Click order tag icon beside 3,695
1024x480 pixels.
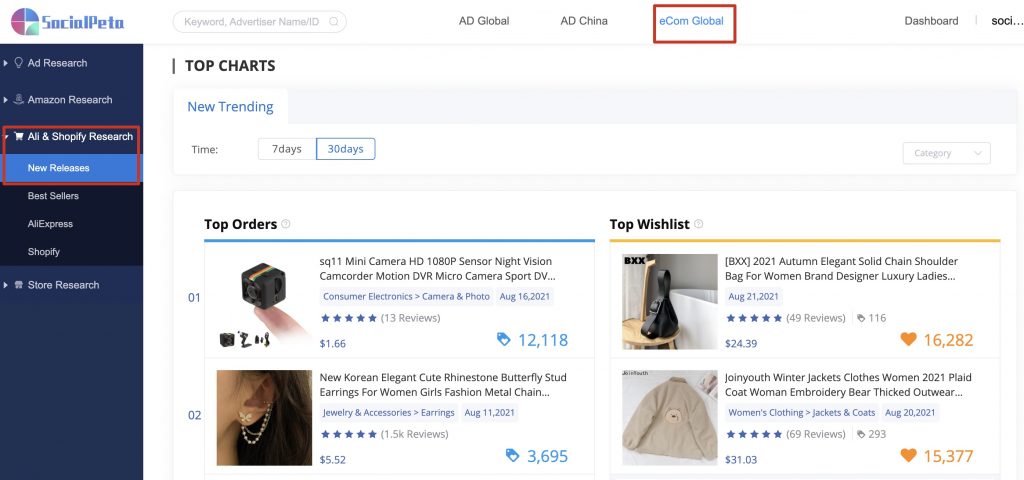[x=513, y=455]
